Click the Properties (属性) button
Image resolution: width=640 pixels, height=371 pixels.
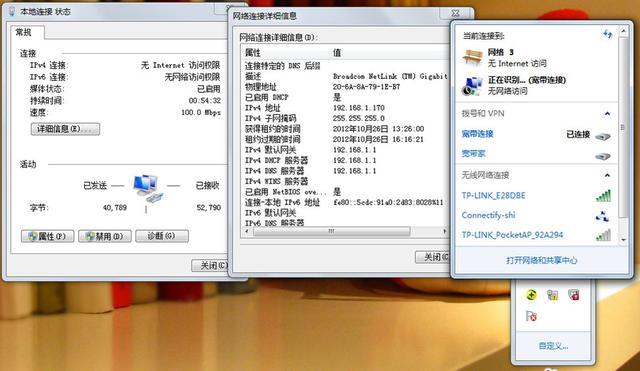click(47, 236)
